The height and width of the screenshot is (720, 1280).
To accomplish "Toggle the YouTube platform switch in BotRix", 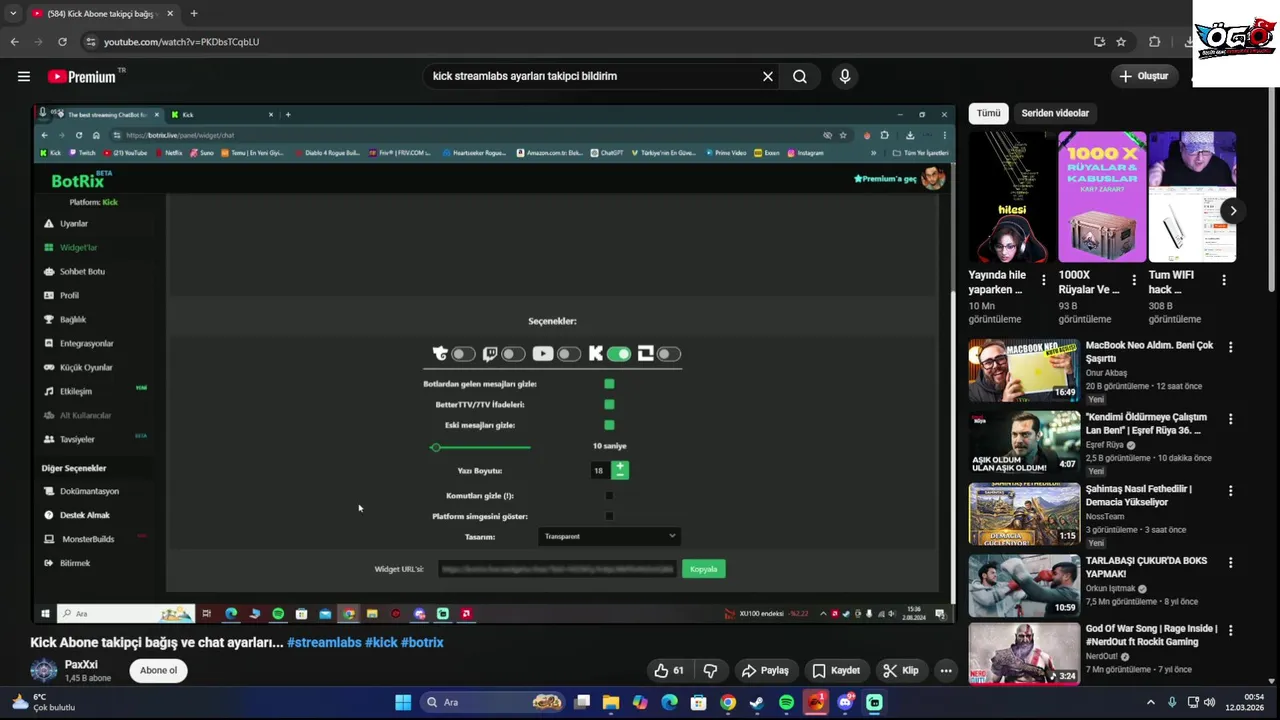I will point(569,354).
